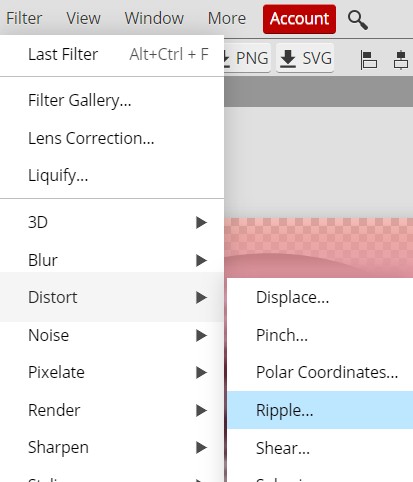Image resolution: width=413 pixels, height=482 pixels.
Task: Apply the Pinch filter
Action: coord(320,335)
